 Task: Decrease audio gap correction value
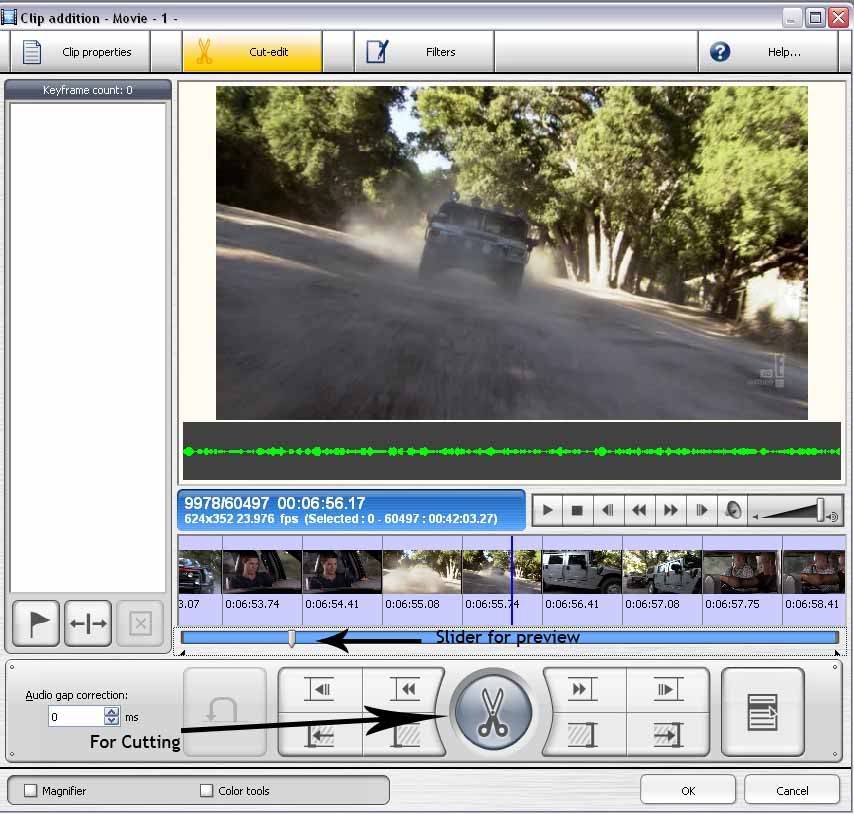[112, 721]
